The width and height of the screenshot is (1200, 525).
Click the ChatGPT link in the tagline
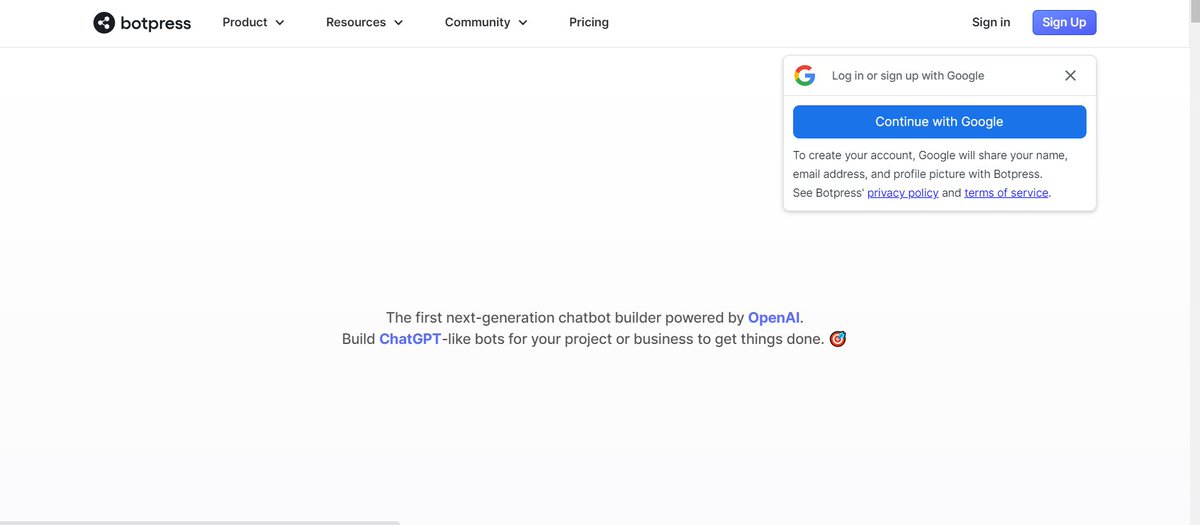(x=410, y=339)
